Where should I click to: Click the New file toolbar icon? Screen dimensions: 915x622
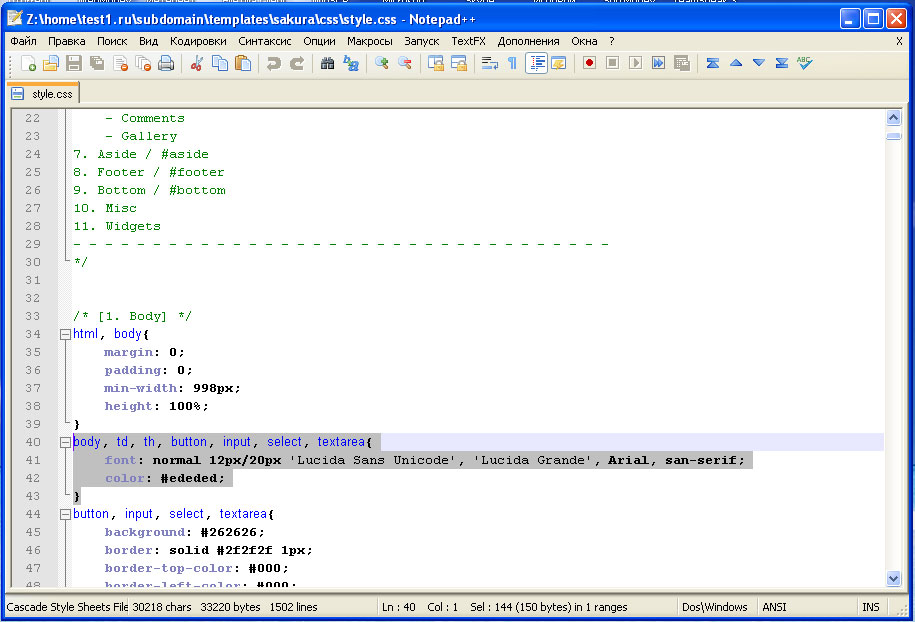coord(28,63)
